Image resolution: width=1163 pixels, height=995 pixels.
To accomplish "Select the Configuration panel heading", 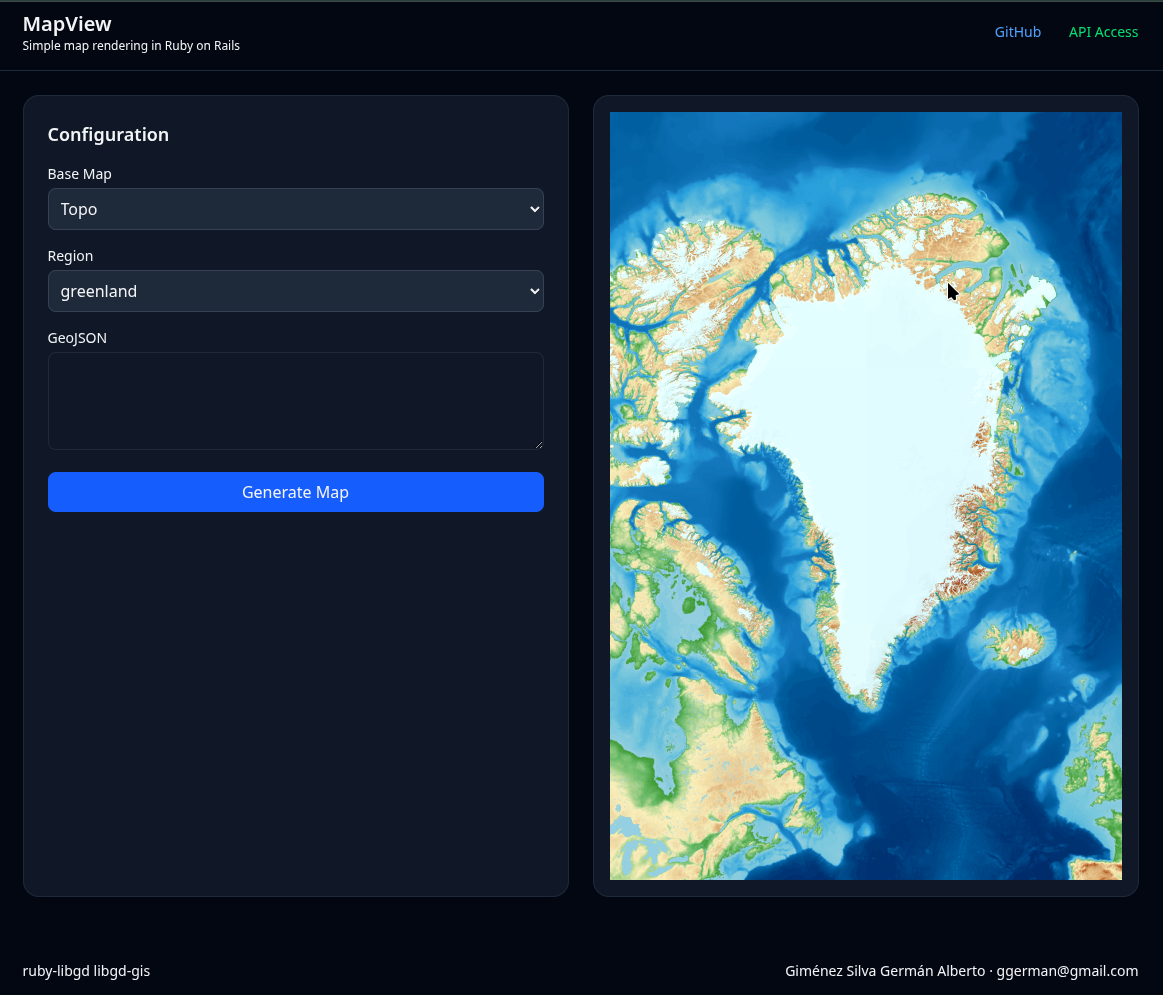I will click(x=108, y=135).
